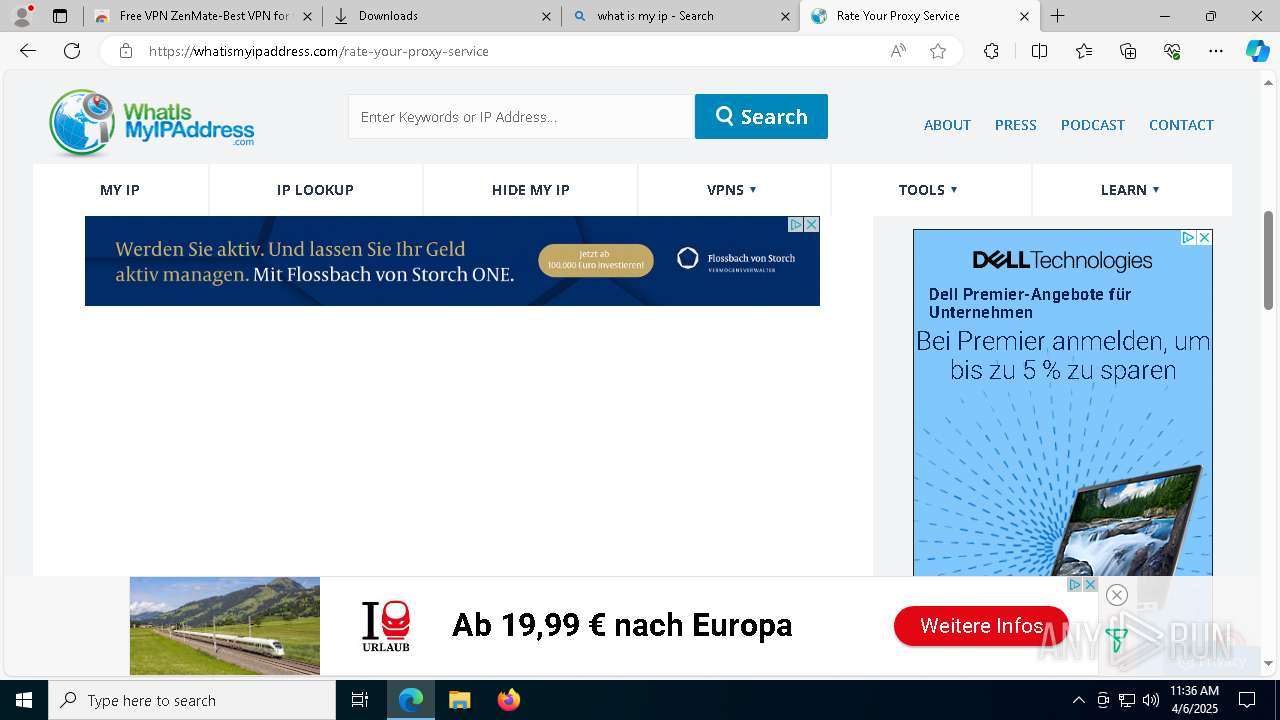Open the Extensions puzzle icon

coord(991,51)
